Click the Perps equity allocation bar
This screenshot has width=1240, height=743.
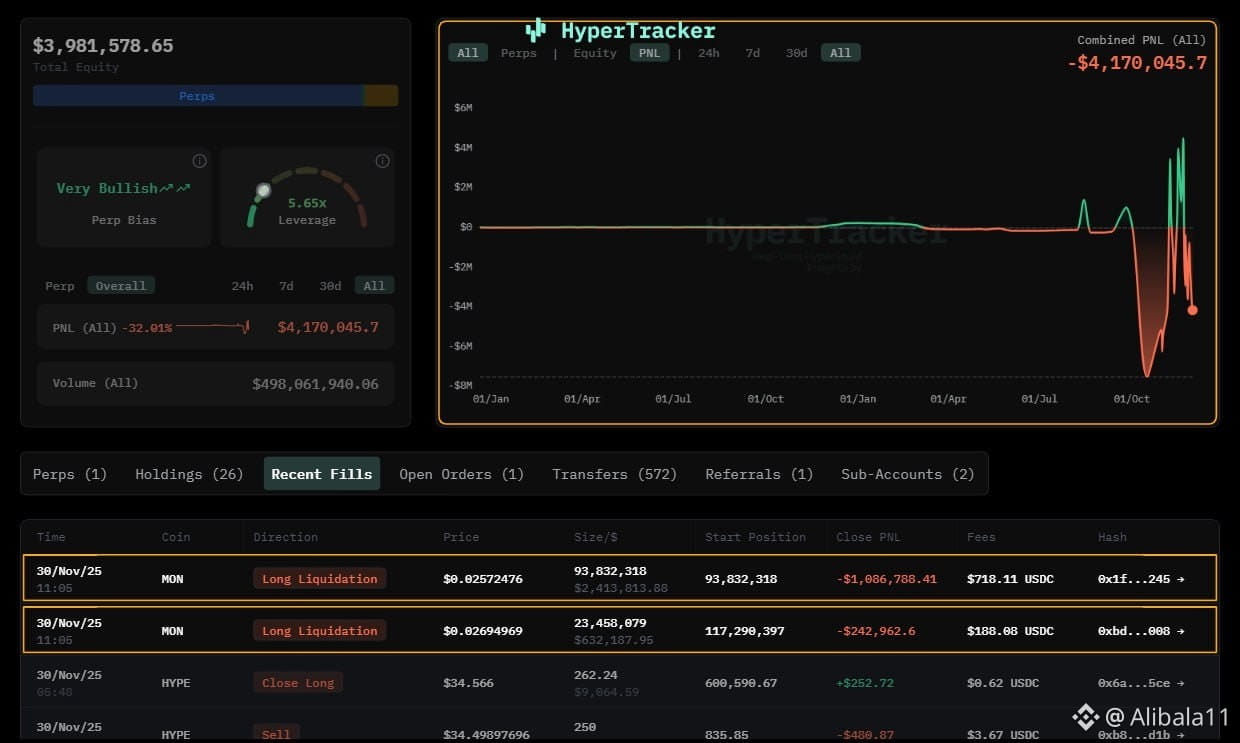[198, 96]
